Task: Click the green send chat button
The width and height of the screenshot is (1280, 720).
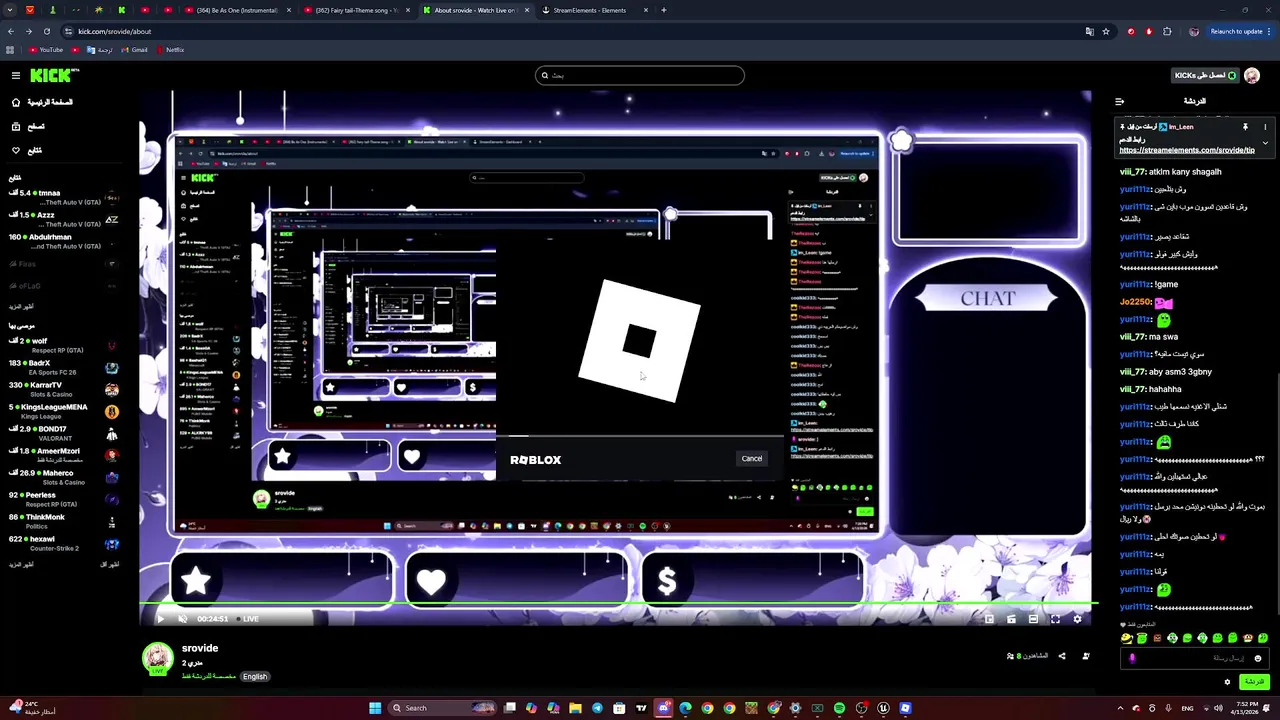Action: [1254, 682]
